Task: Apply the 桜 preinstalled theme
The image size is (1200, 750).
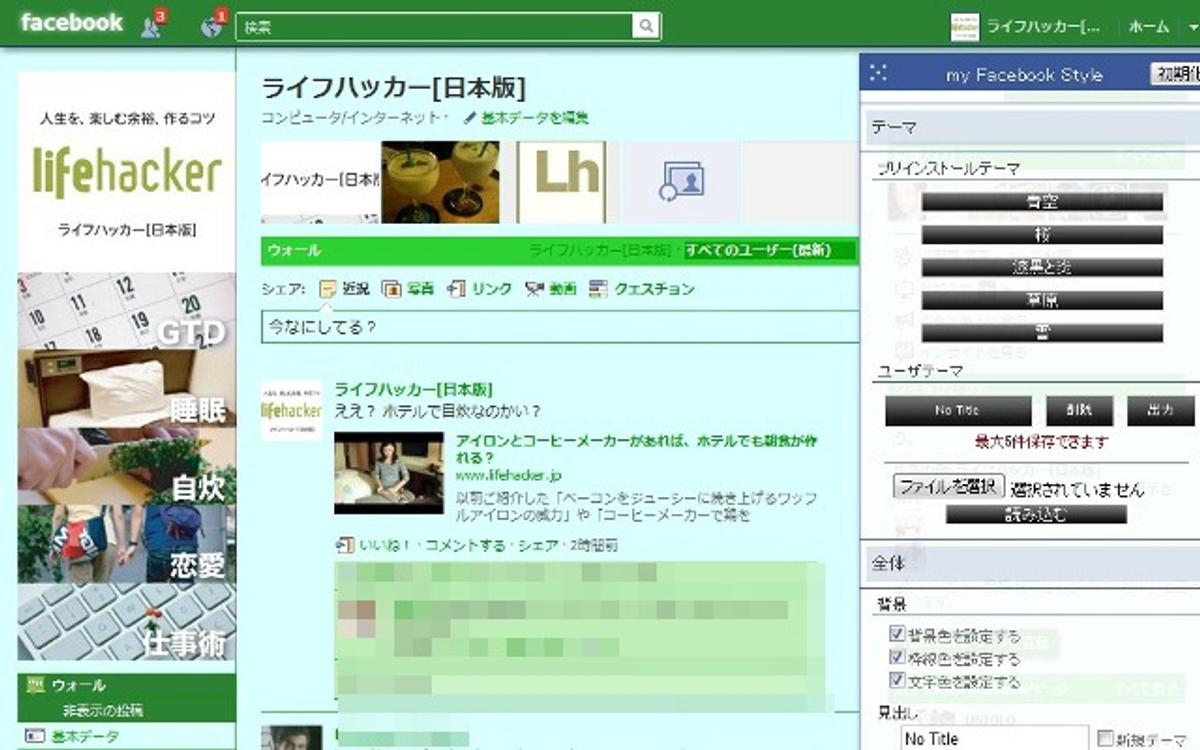Action: click(1042, 235)
